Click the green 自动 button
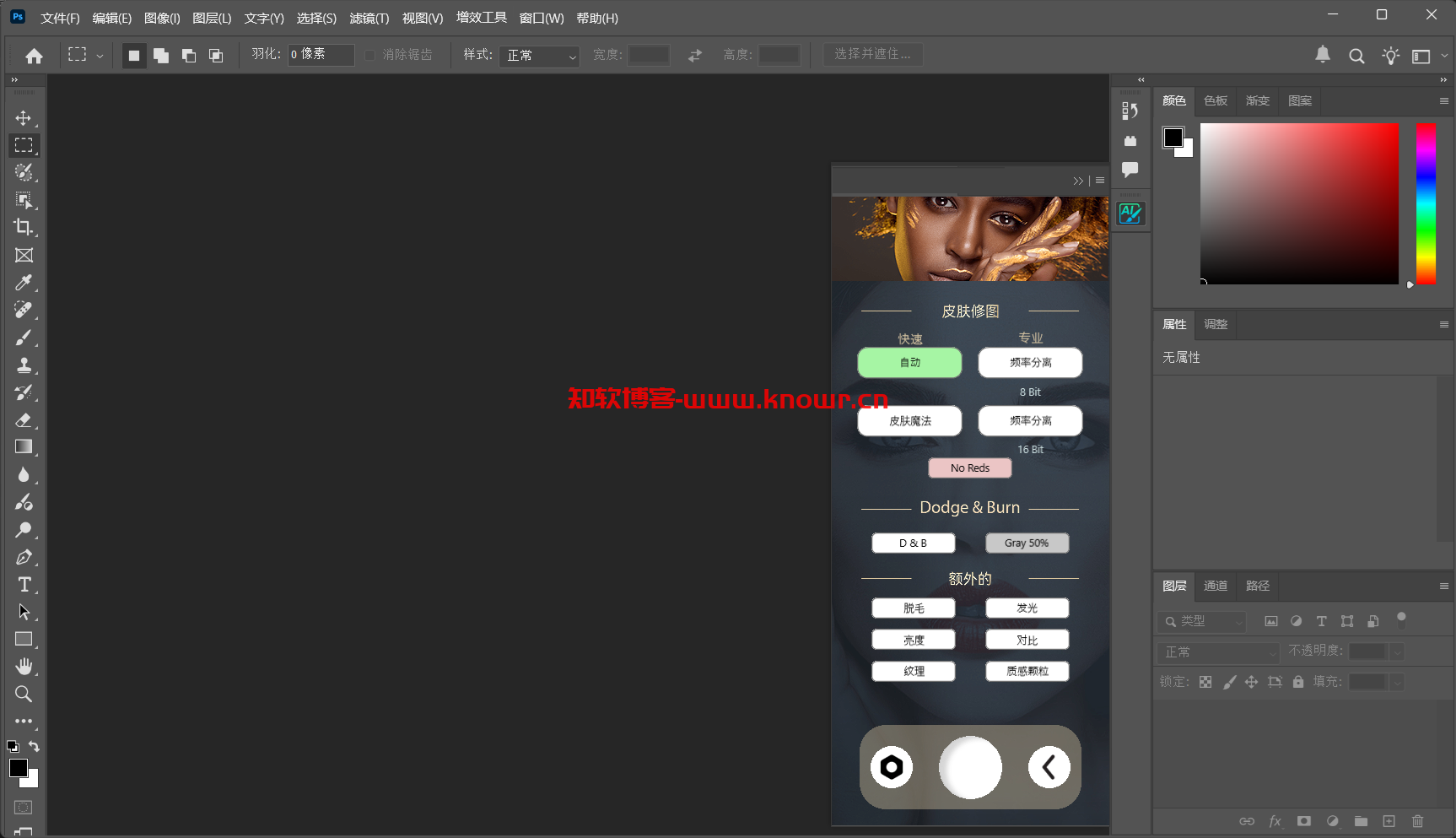This screenshot has width=1456, height=838. tap(909, 363)
